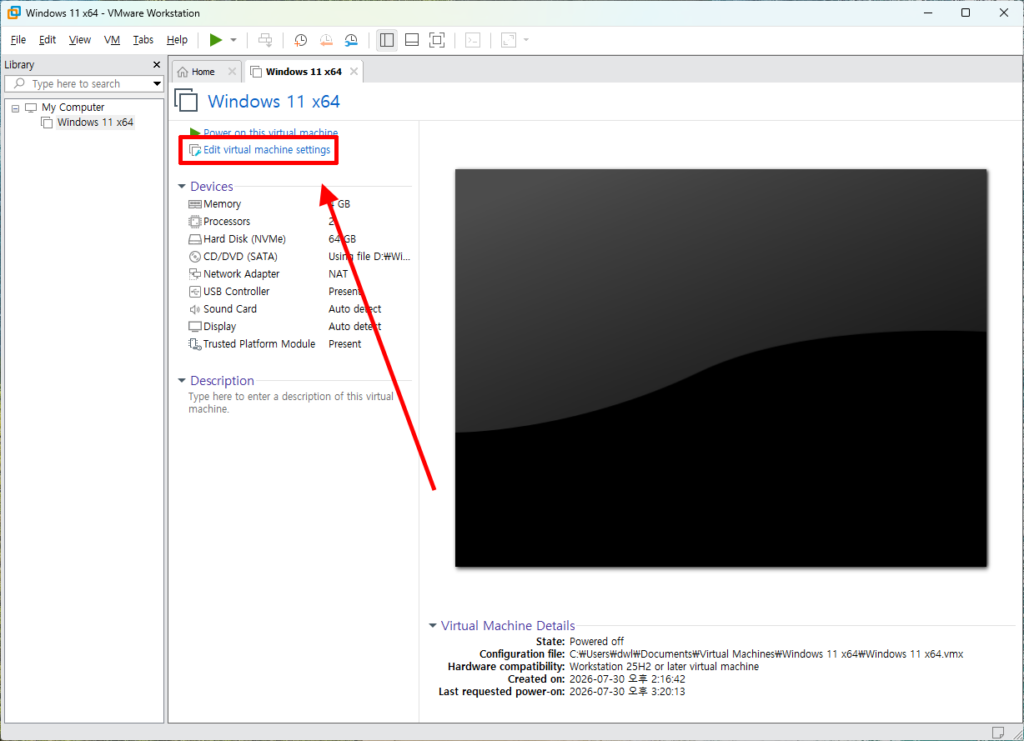The height and width of the screenshot is (741, 1024).
Task: Click the green Power On play button
Action: pos(216,40)
